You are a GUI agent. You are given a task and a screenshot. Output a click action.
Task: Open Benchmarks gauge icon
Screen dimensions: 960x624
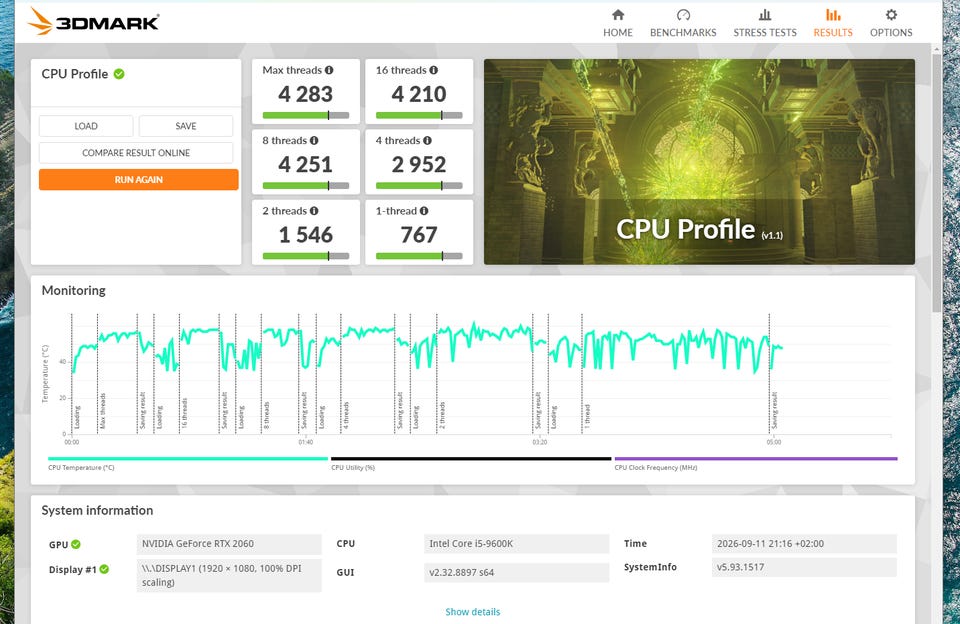pos(683,15)
